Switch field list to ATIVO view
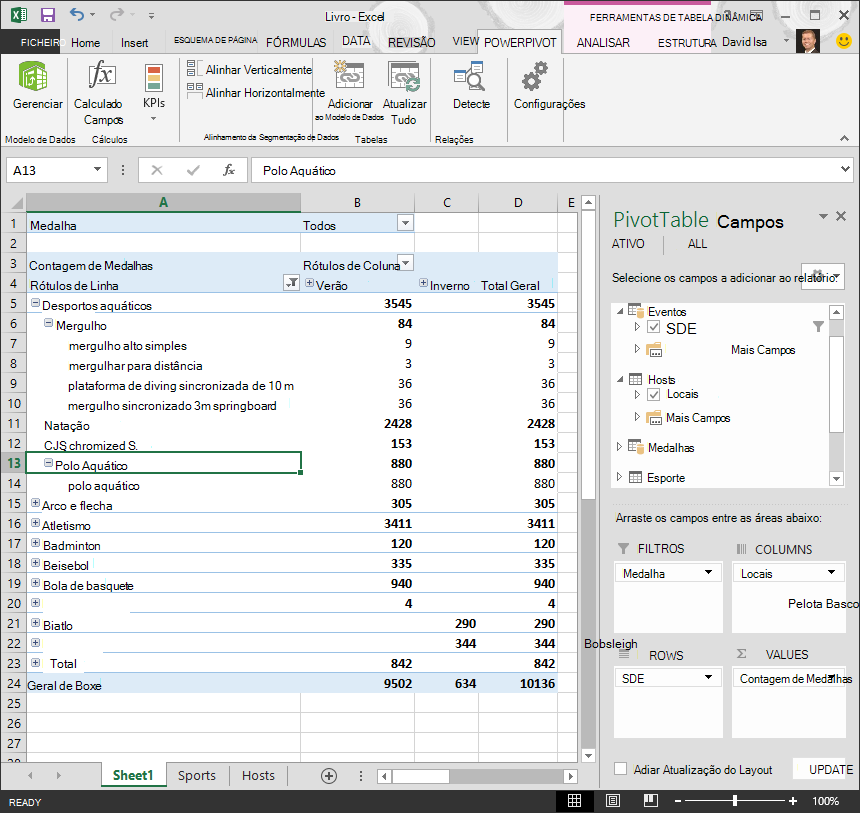The width and height of the screenshot is (860, 813). point(628,244)
